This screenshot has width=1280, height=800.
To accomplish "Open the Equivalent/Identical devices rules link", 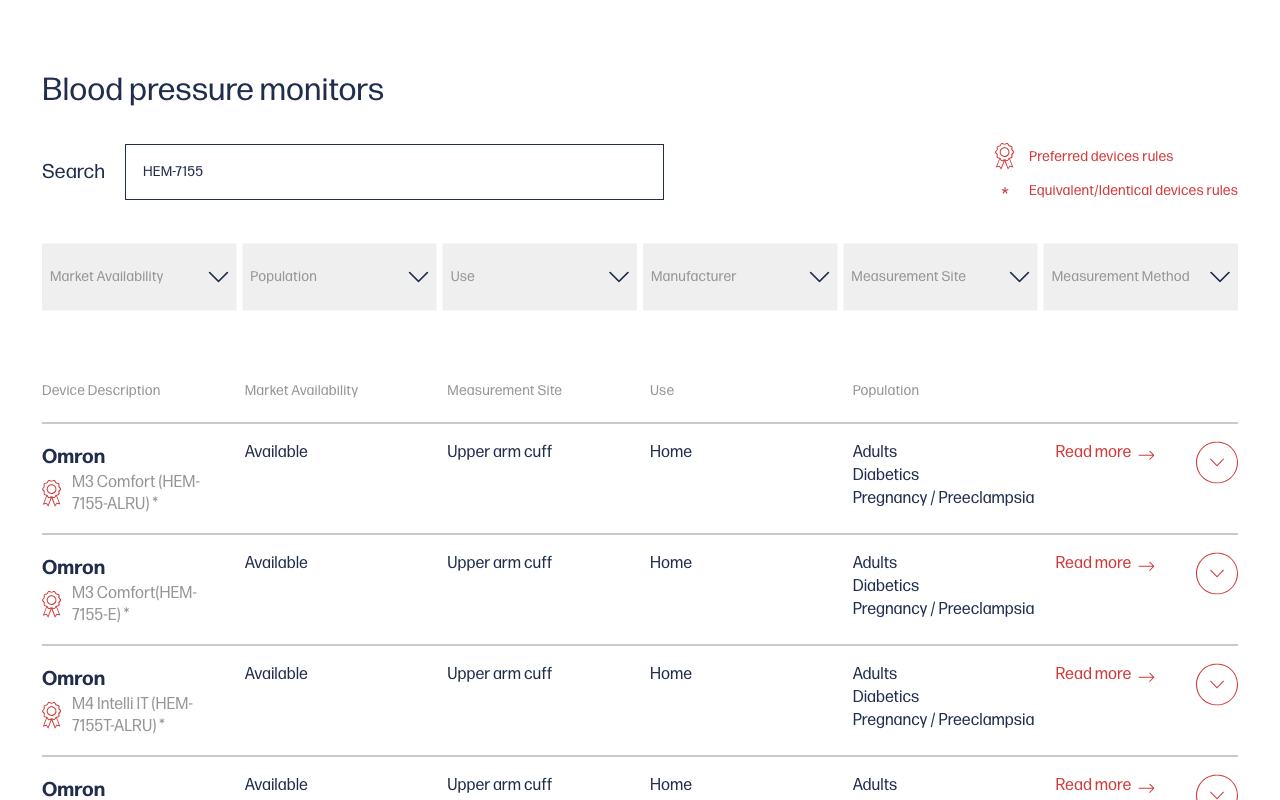I will [x=1133, y=190].
